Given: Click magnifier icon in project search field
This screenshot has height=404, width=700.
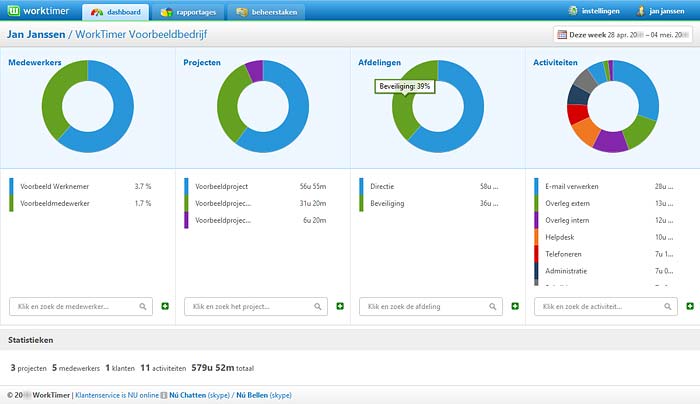Looking at the screenshot, I should click(319, 306).
